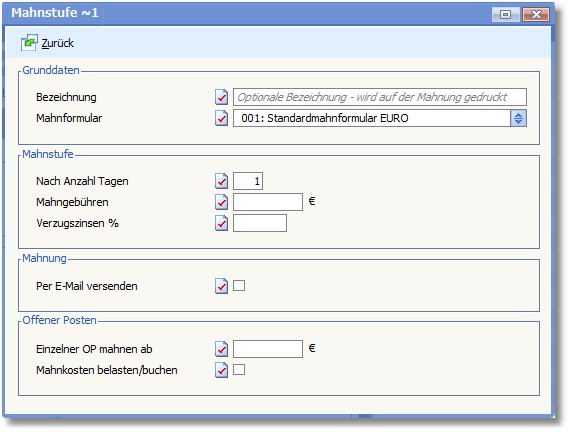Focus the optional Bezeichnung text field
Image resolution: width=569 pixels, height=432 pixels.
pos(380,97)
